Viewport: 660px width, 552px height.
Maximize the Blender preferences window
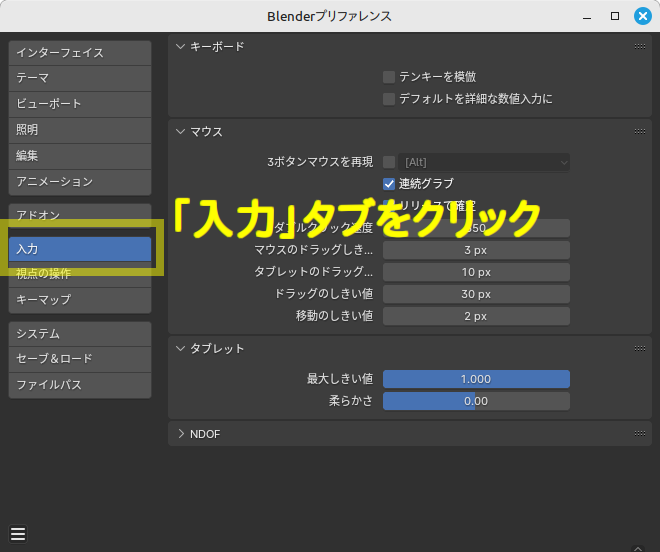(615, 16)
